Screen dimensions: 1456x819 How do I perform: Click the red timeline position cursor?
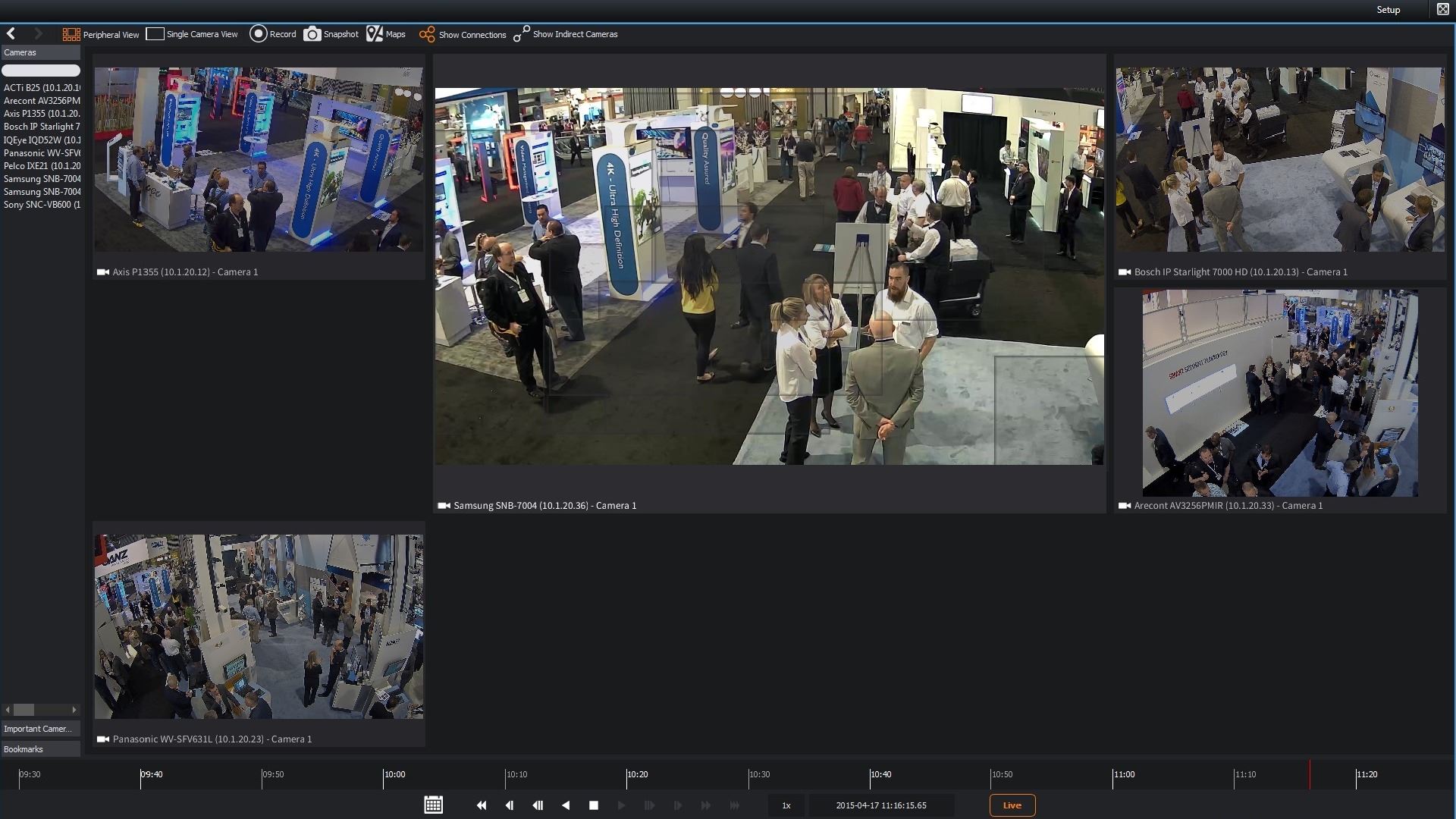tap(1310, 774)
